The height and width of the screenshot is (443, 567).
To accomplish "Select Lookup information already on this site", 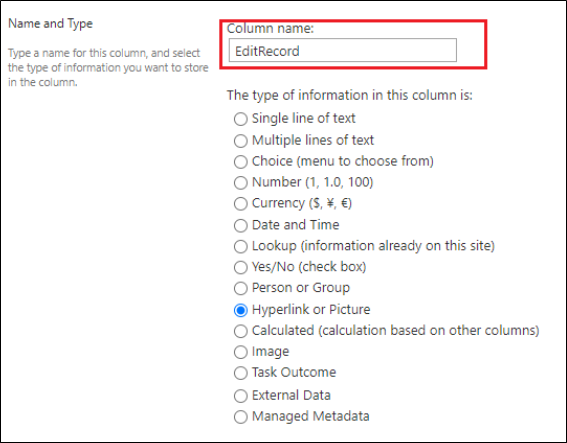I will pyautogui.click(x=240, y=246).
